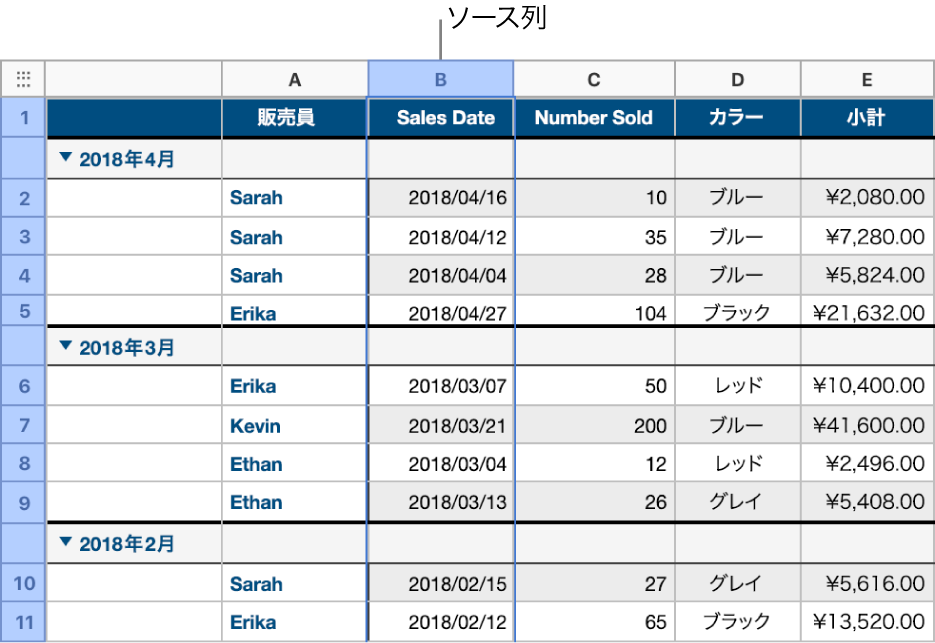935x643 pixels.
Task: Click the Number Sold value 104
Action: coord(594,313)
